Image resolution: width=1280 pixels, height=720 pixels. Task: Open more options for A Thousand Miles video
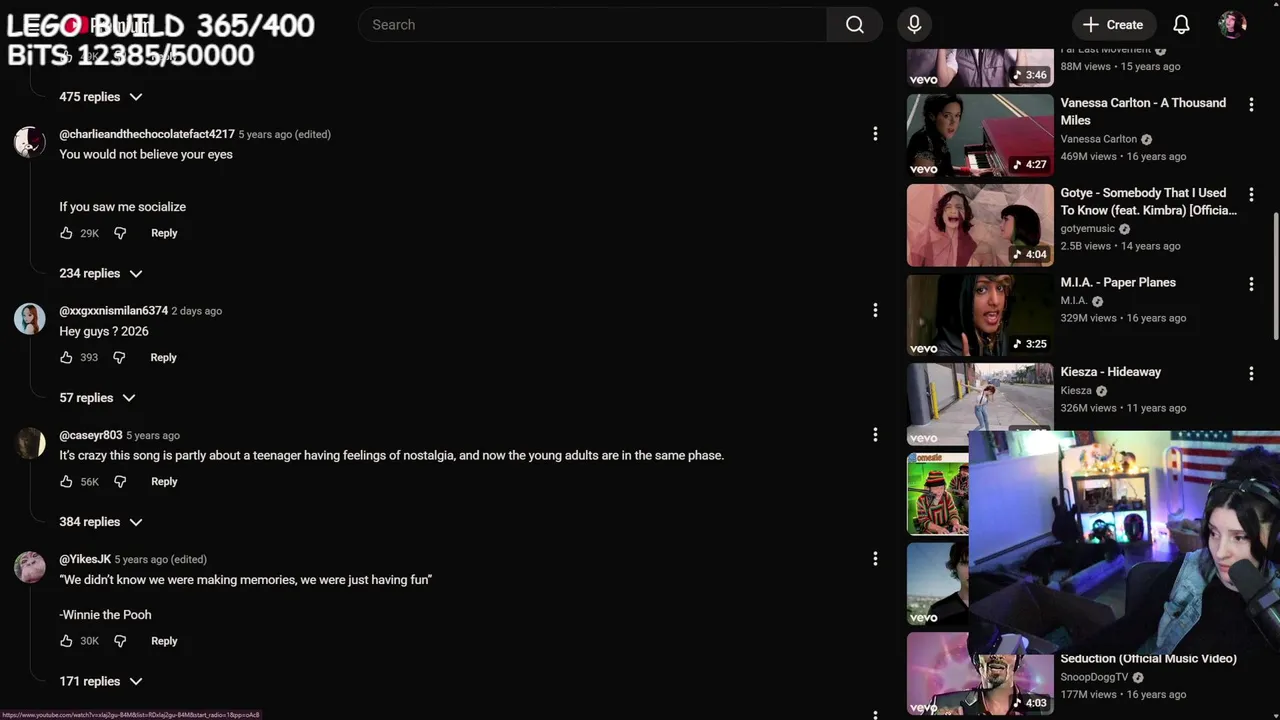click(1251, 104)
